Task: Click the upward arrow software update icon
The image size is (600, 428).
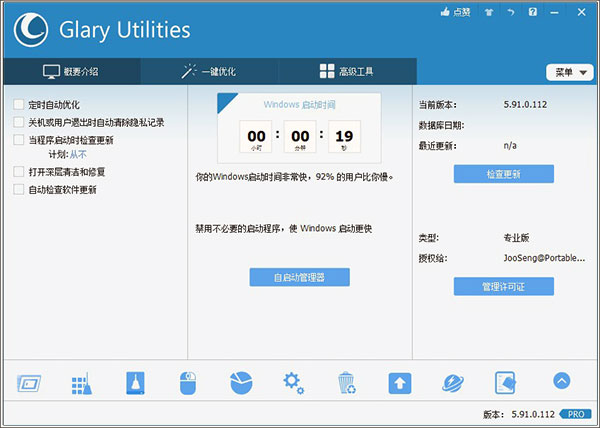Action: [399, 383]
